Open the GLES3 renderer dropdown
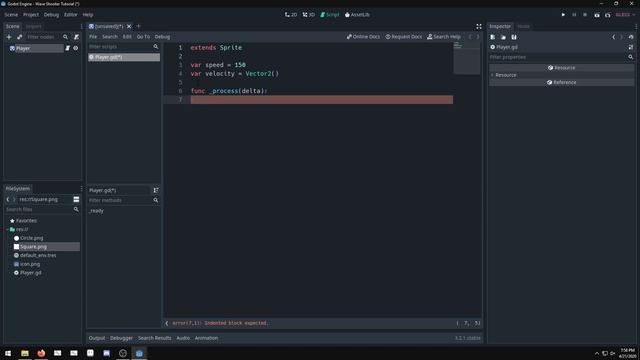The width and height of the screenshot is (640, 360). pyautogui.click(x=625, y=15)
